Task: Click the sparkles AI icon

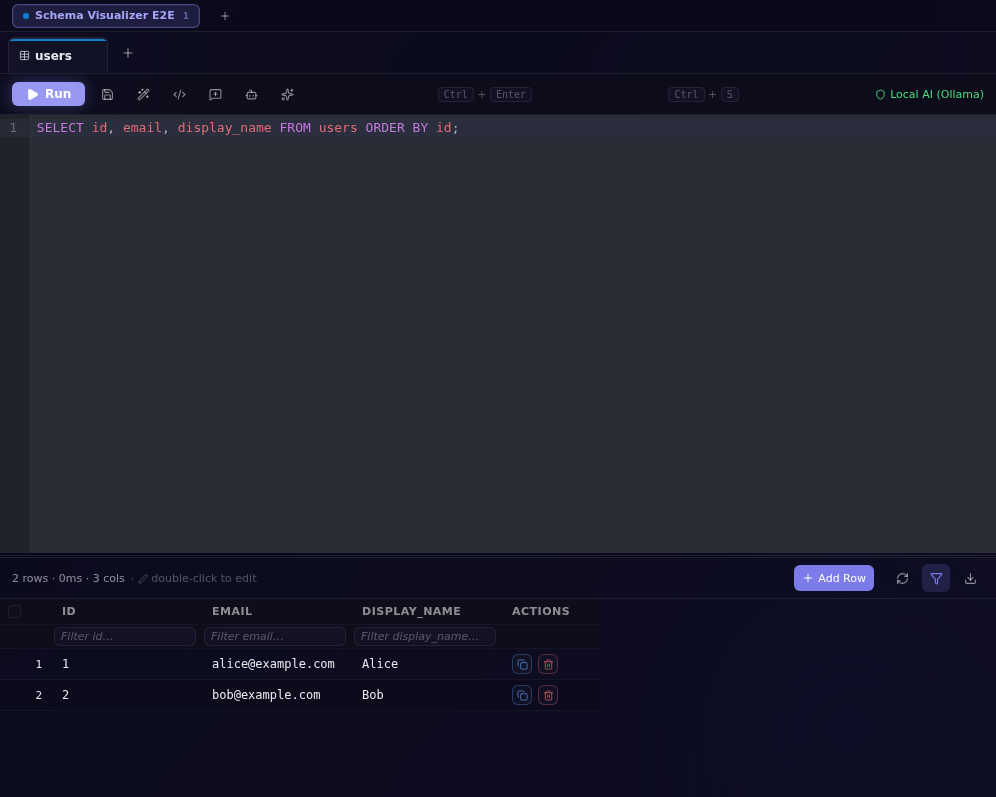Action: click(x=287, y=95)
